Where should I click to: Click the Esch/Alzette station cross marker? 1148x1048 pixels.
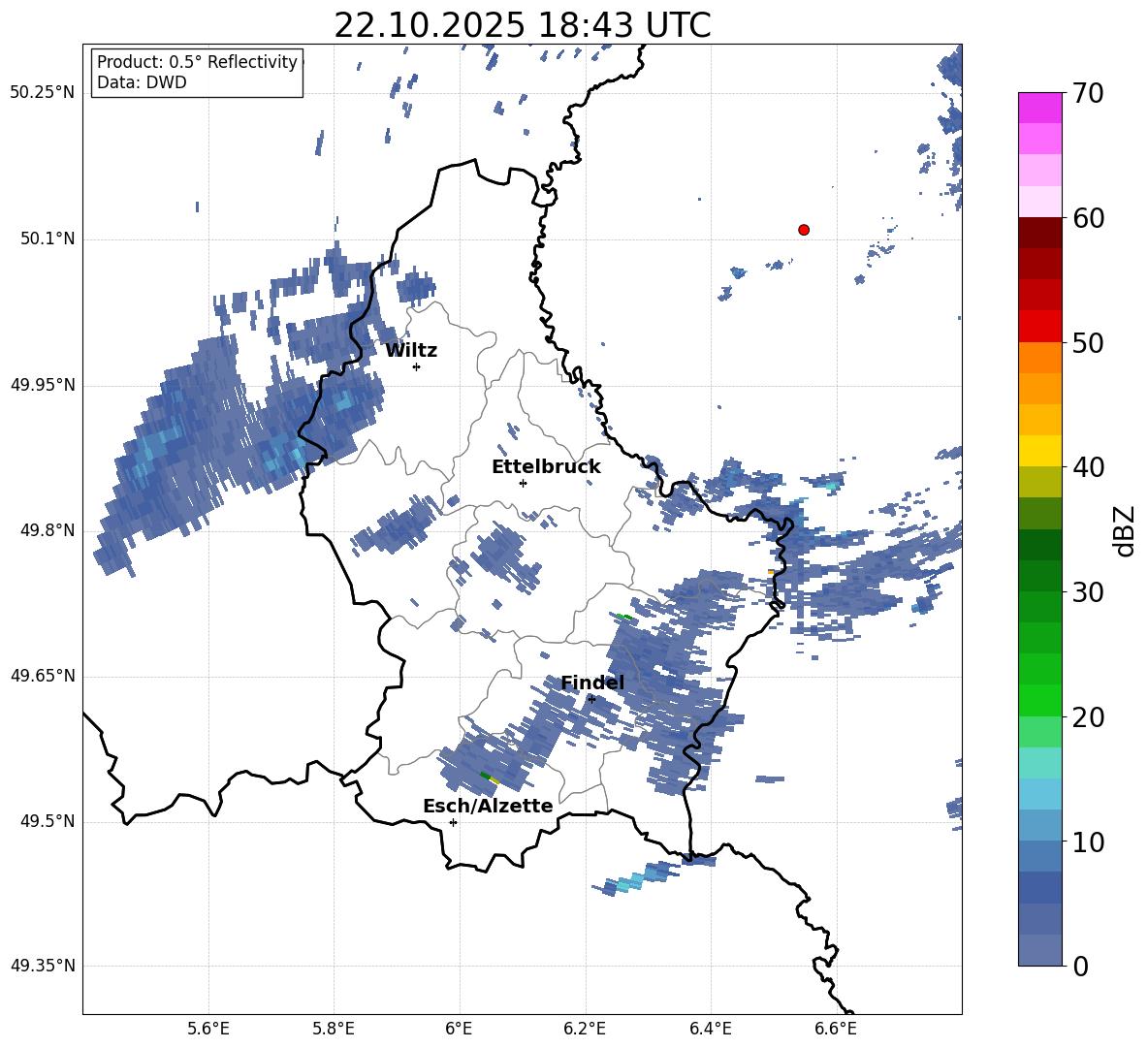[x=453, y=822]
